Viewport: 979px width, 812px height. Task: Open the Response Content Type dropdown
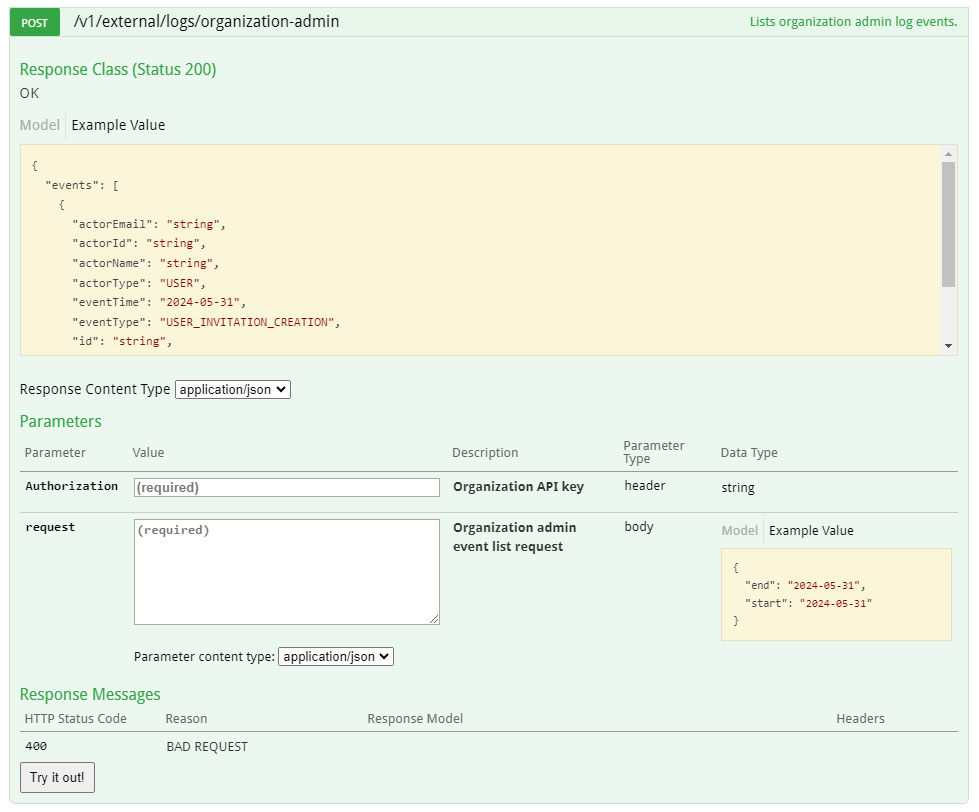click(x=231, y=389)
